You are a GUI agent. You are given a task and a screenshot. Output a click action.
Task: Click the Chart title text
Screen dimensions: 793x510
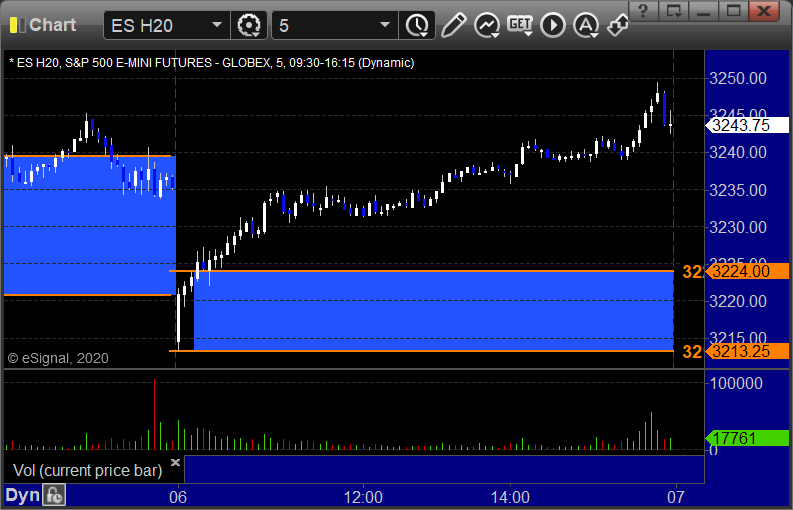(53, 25)
